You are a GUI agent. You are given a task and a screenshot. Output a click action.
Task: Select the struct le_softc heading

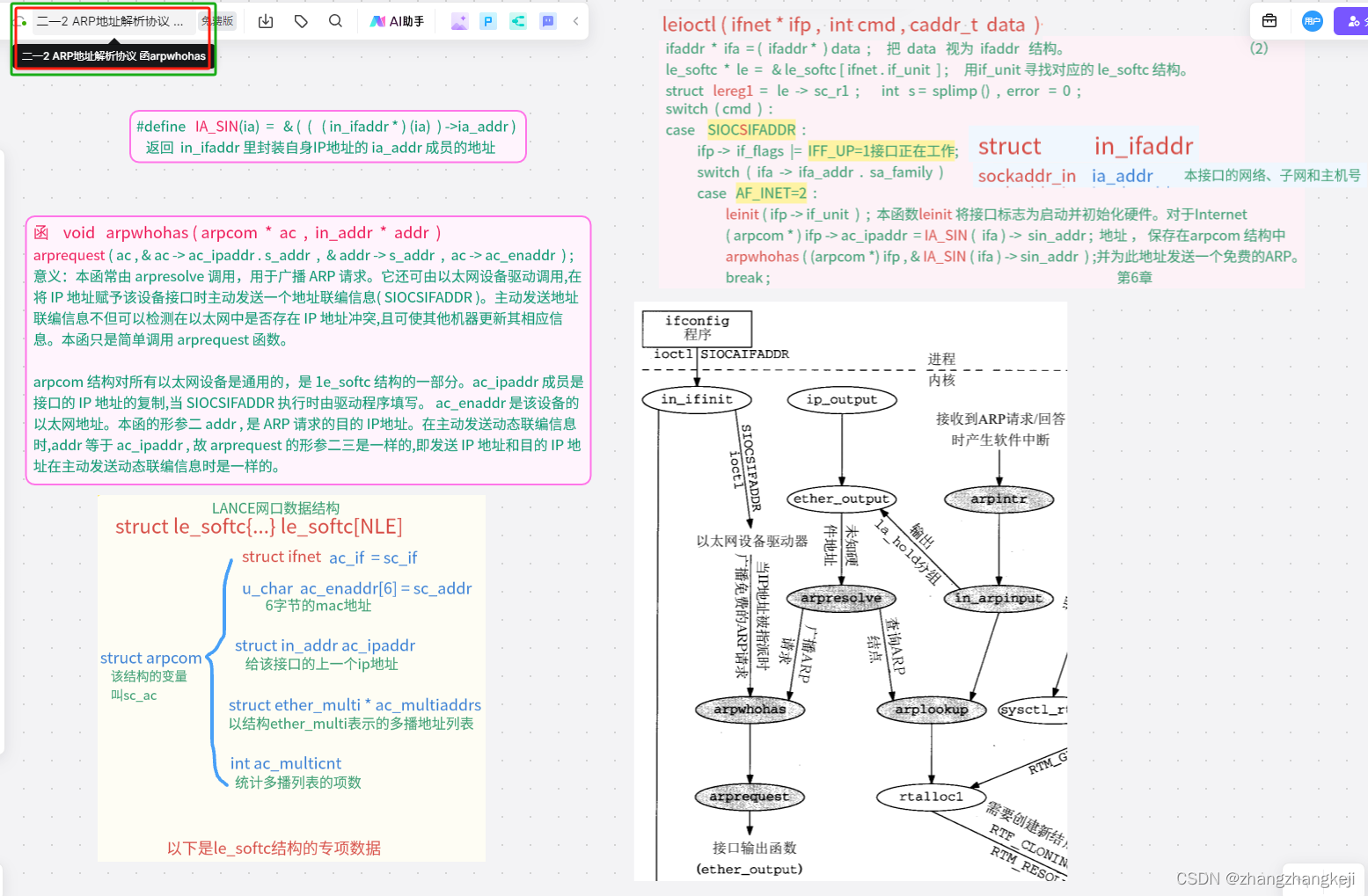click(x=259, y=527)
